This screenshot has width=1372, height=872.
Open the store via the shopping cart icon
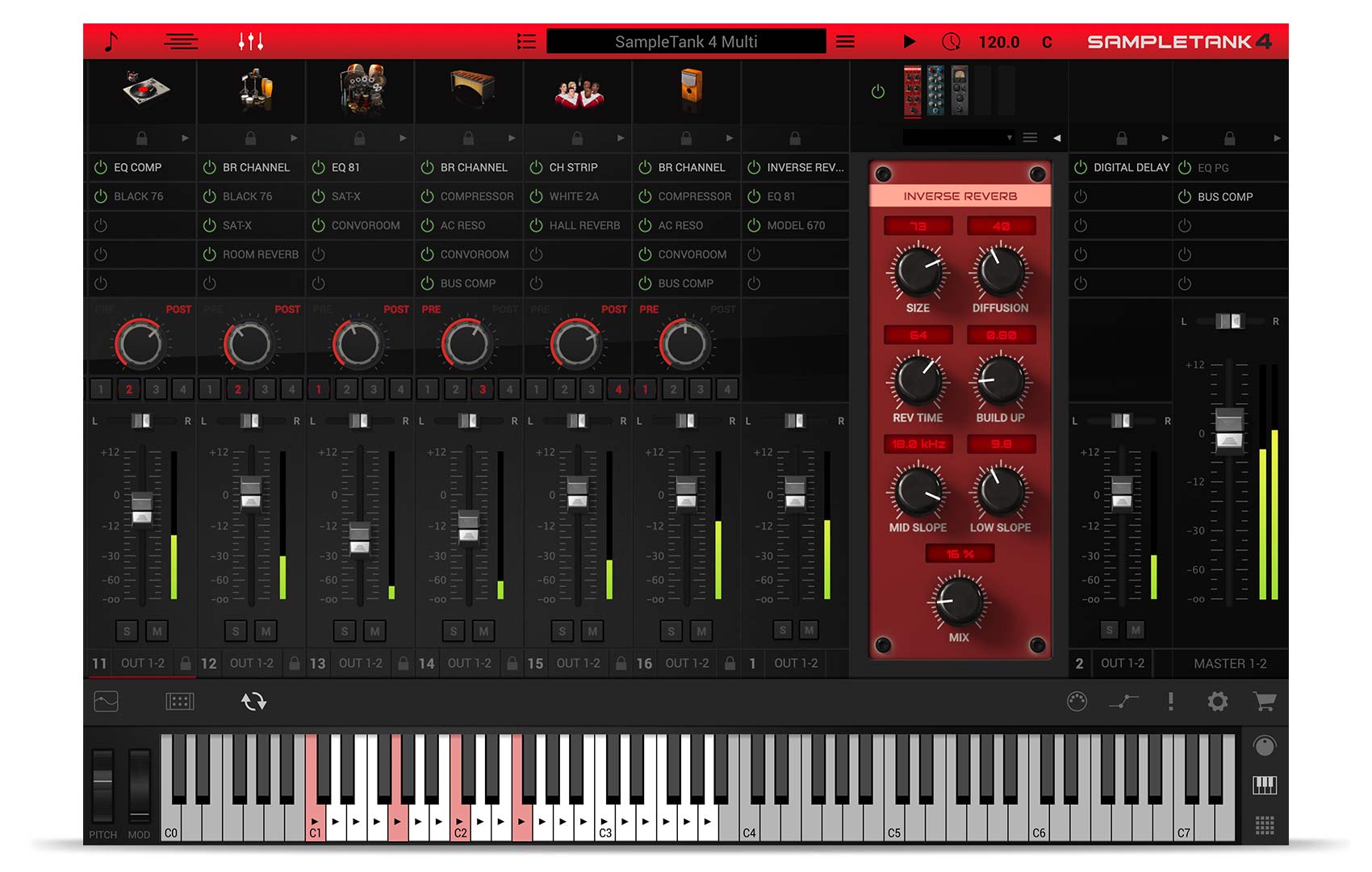[x=1265, y=702]
